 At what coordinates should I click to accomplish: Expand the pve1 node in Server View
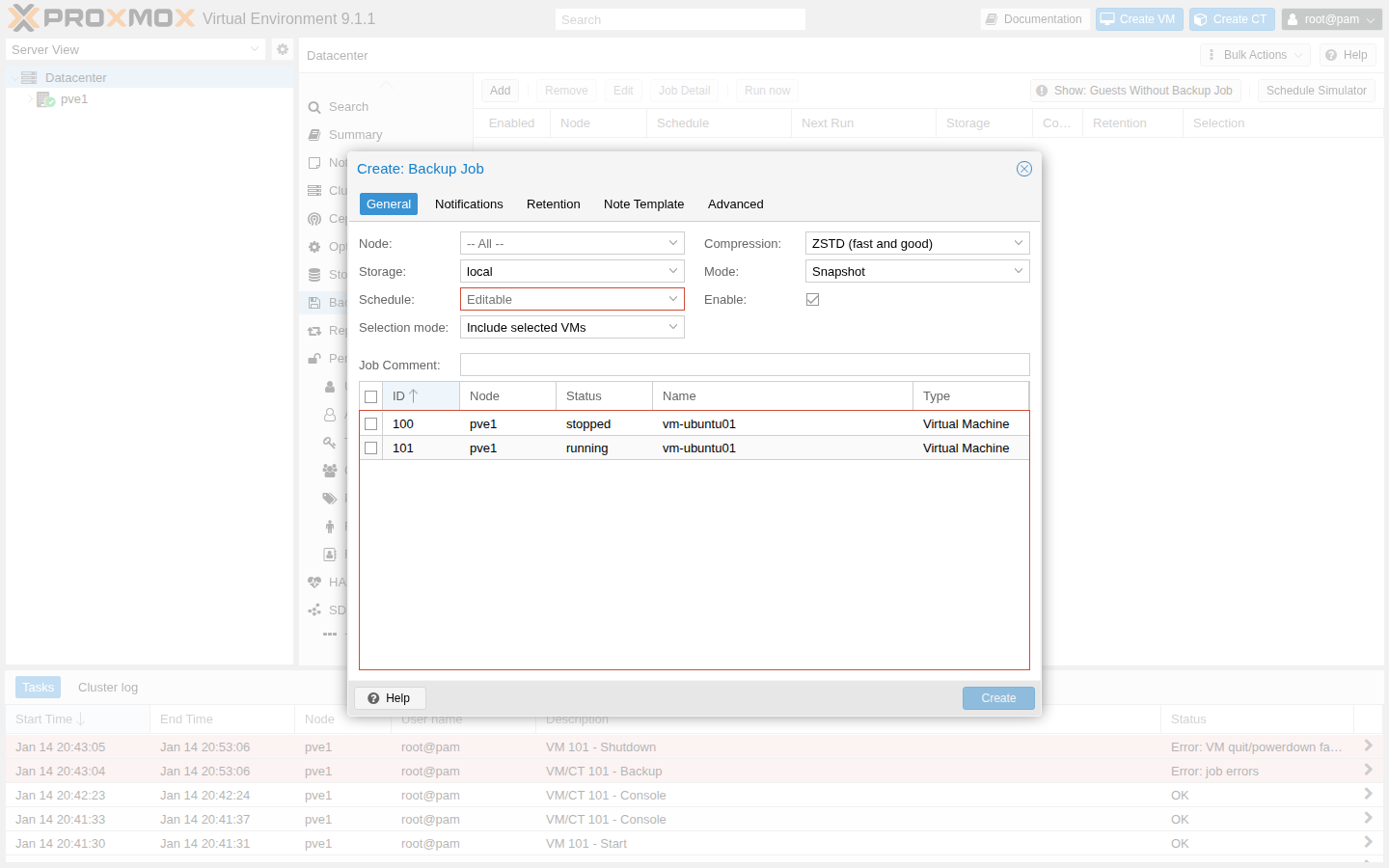(x=30, y=99)
